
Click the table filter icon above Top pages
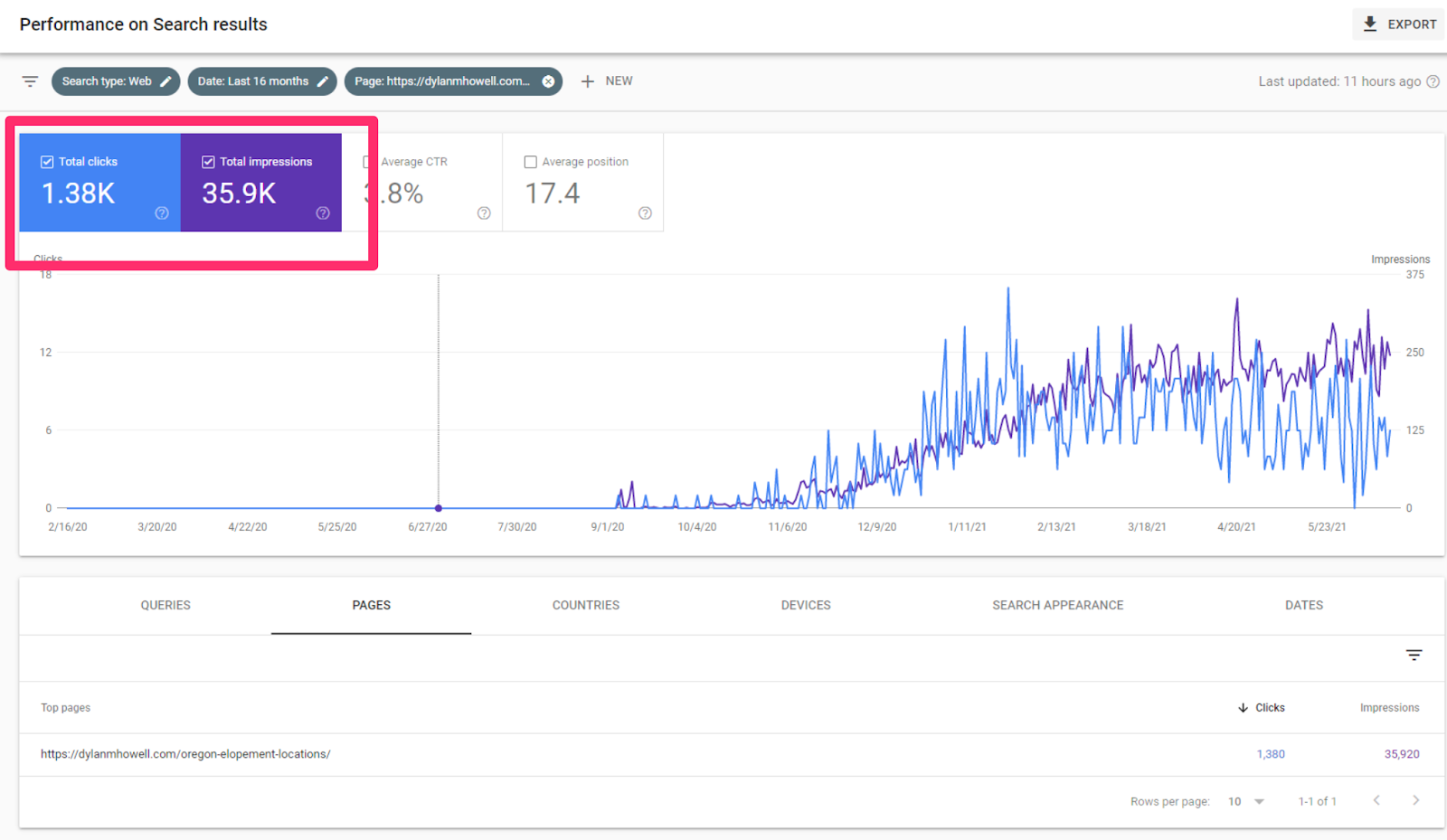(x=1414, y=655)
